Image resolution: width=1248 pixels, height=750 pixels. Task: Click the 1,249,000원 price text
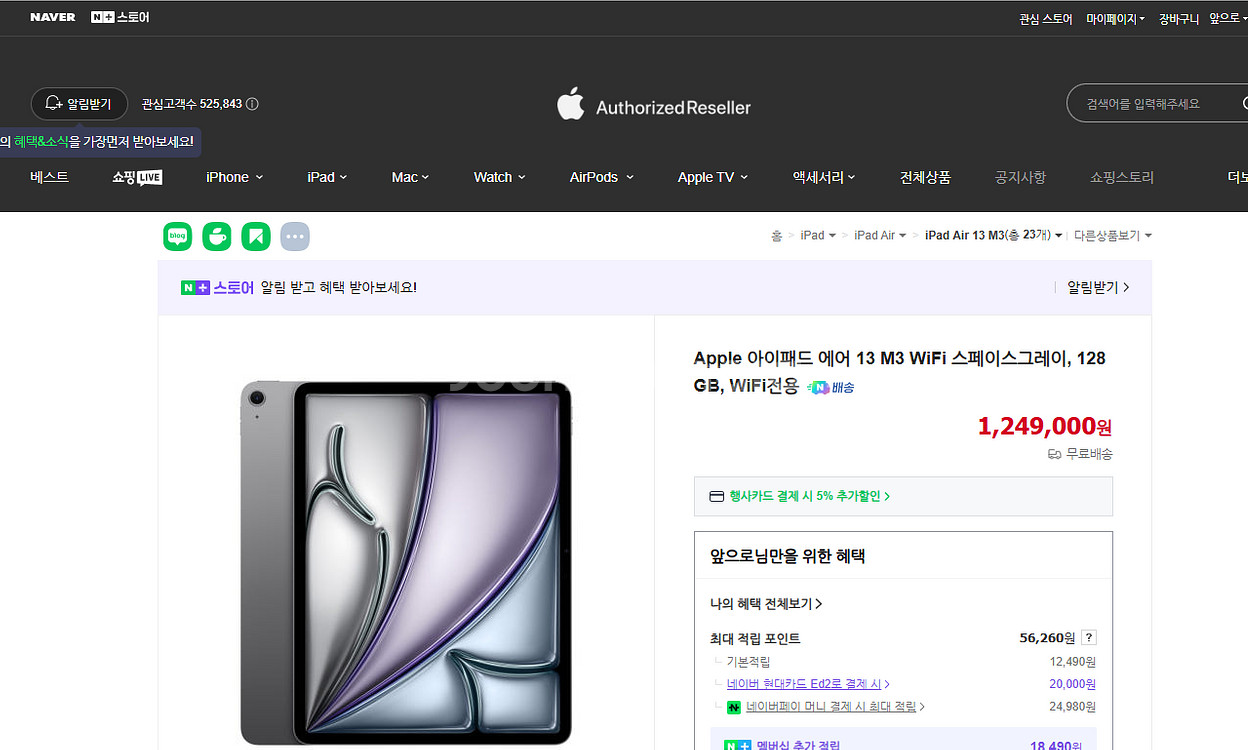click(1044, 426)
